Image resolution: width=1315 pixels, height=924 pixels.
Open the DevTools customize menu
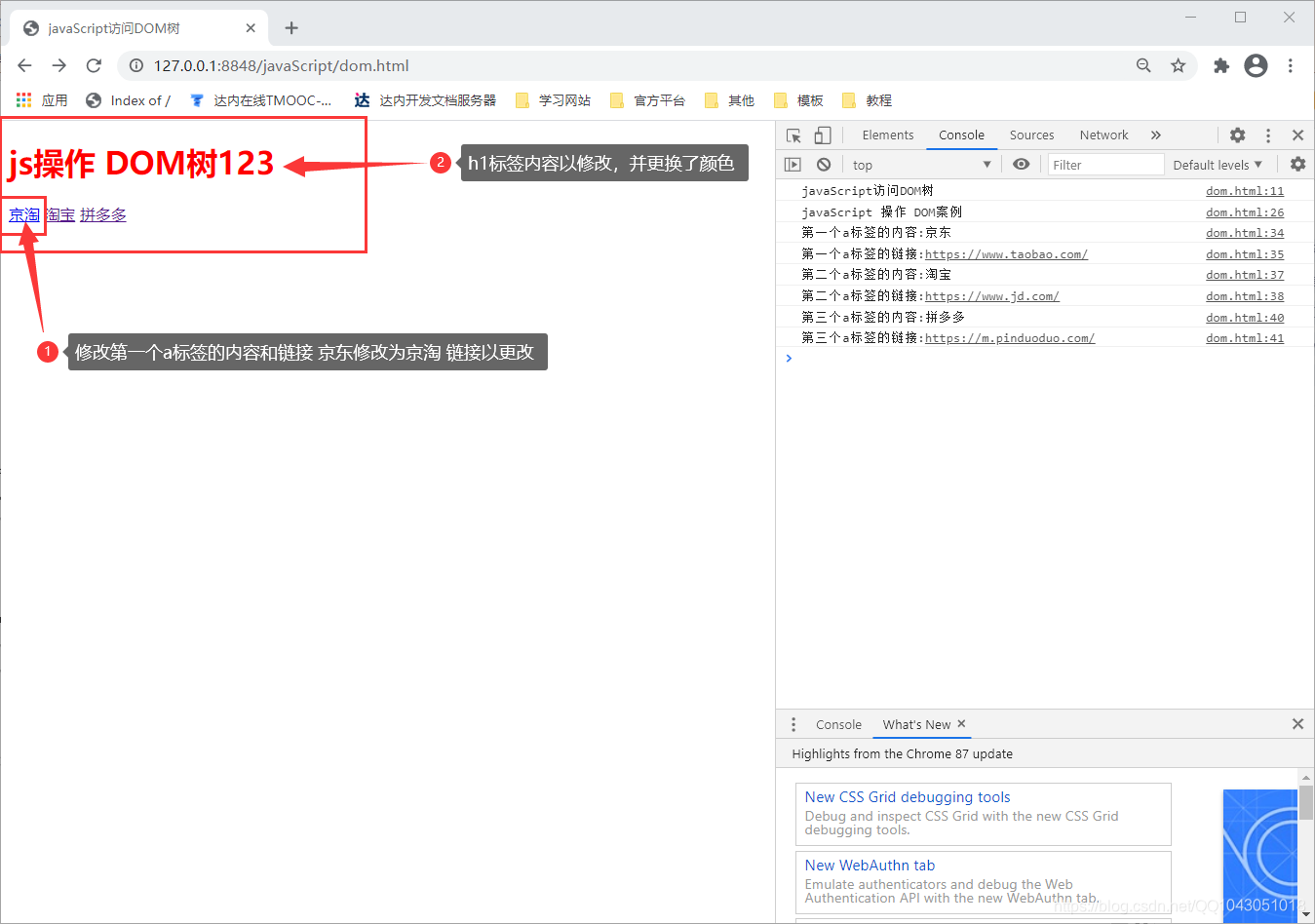pyautogui.click(x=1268, y=135)
